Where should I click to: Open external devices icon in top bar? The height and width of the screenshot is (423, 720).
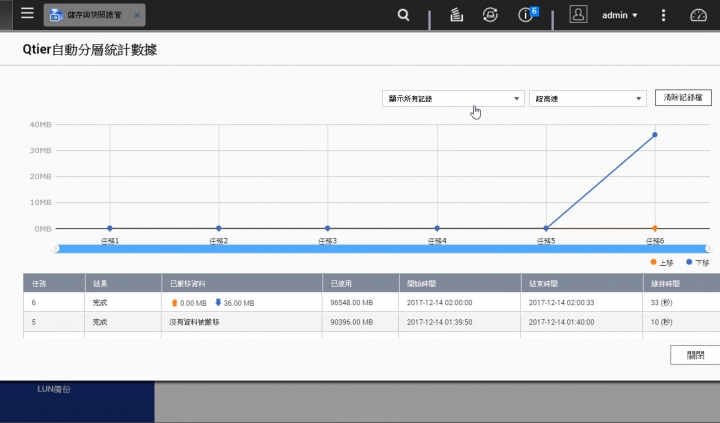pyautogui.click(x=490, y=15)
